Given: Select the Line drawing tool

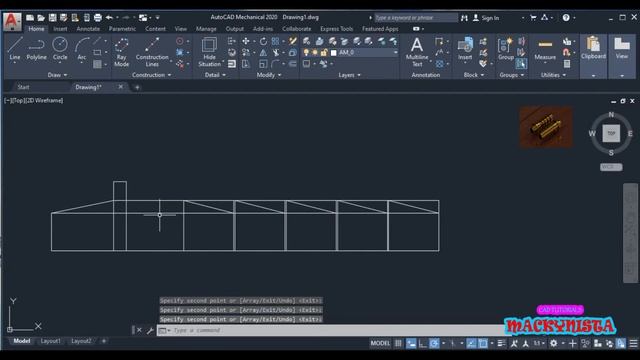Looking at the screenshot, I should click(15, 49).
